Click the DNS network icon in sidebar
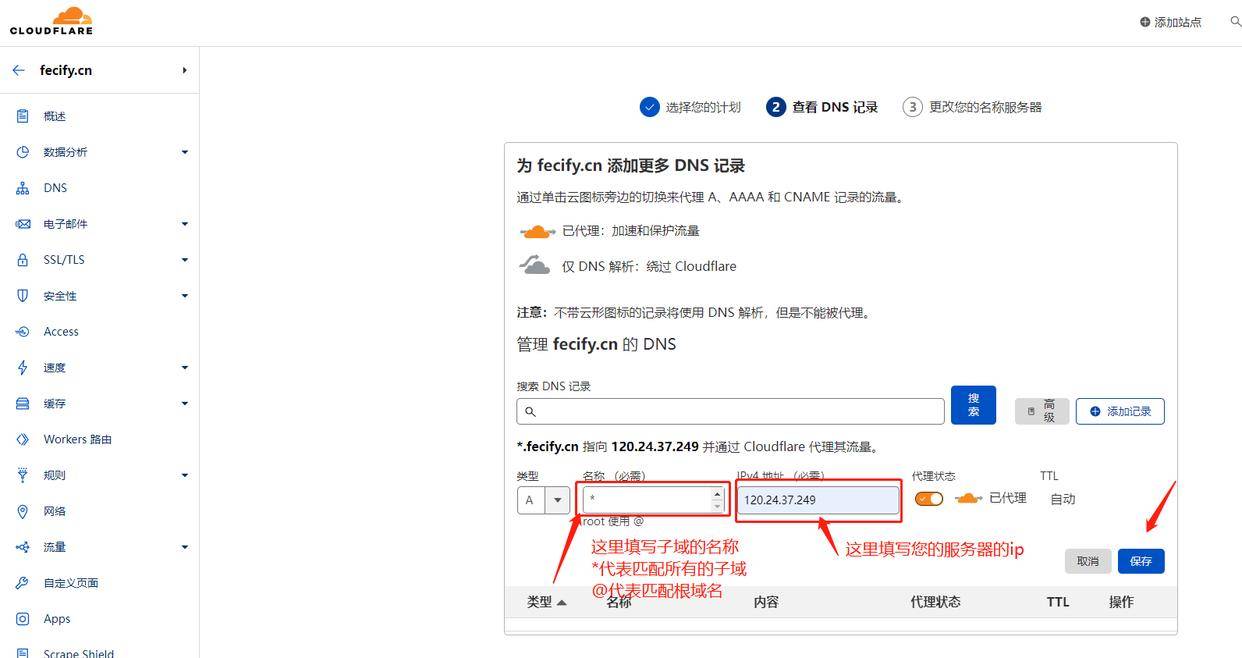Screen dimensions: 1242x658 (x=23, y=188)
